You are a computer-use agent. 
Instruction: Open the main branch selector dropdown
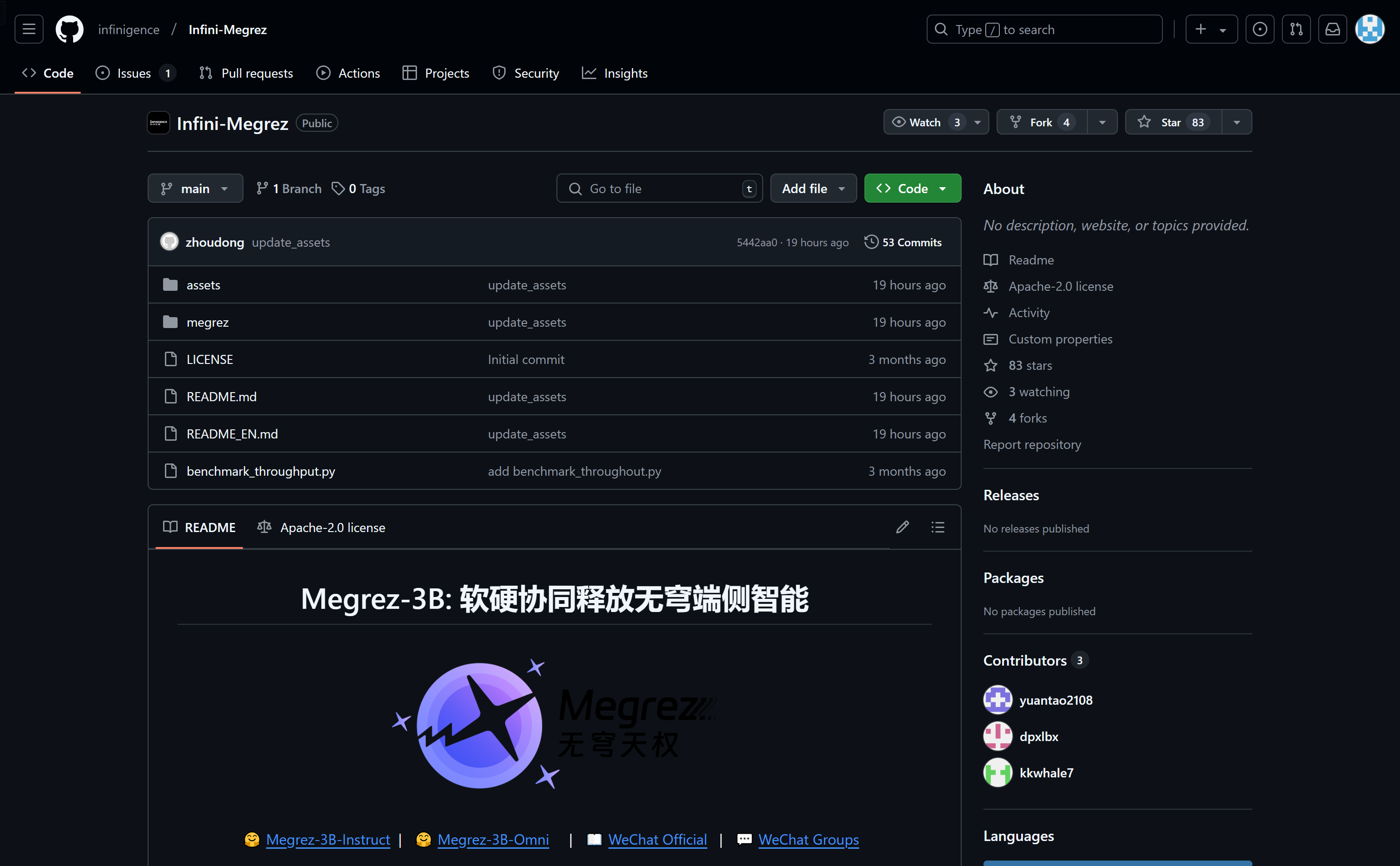coord(195,189)
